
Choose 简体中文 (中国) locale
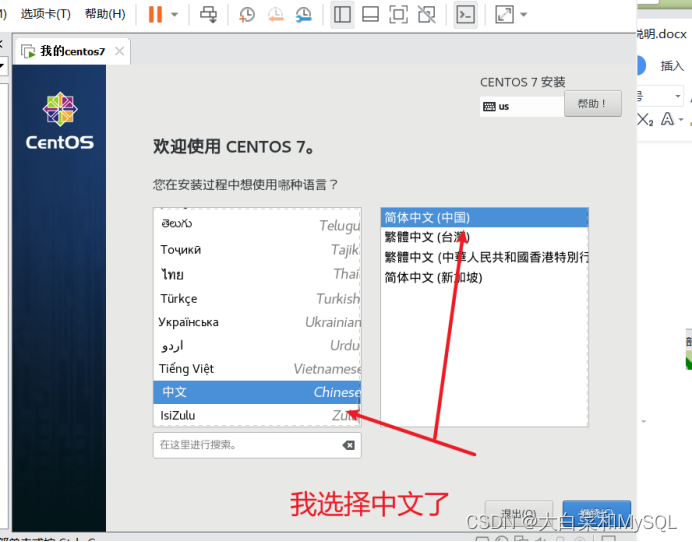pyautogui.click(x=484, y=218)
